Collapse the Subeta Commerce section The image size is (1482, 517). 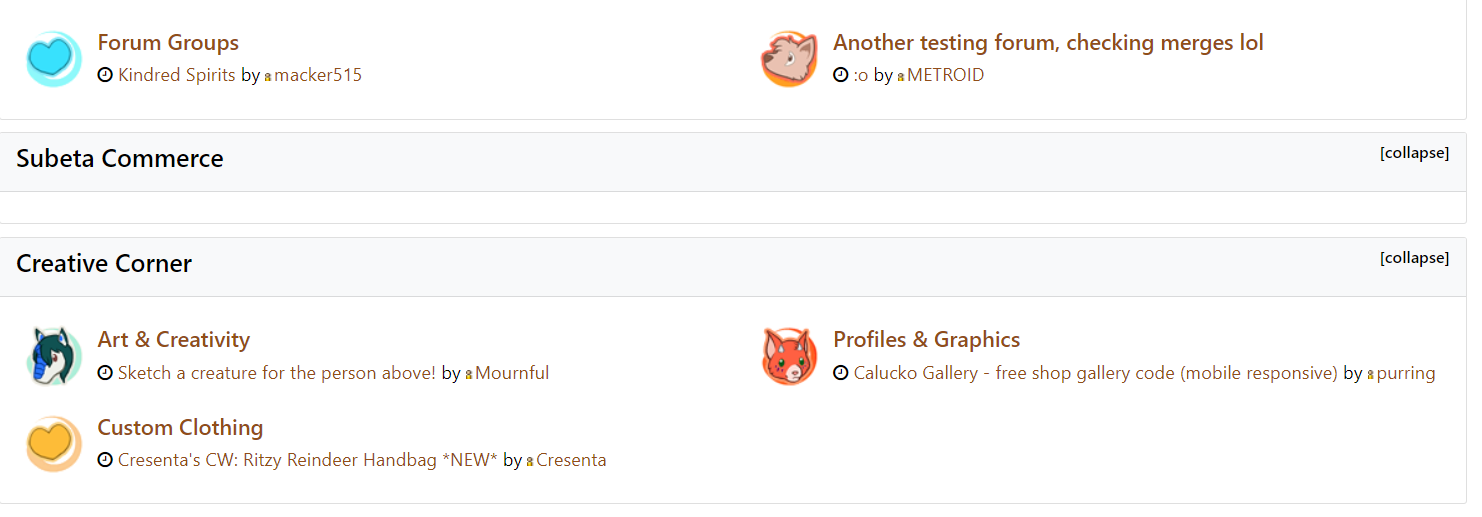coord(1414,153)
